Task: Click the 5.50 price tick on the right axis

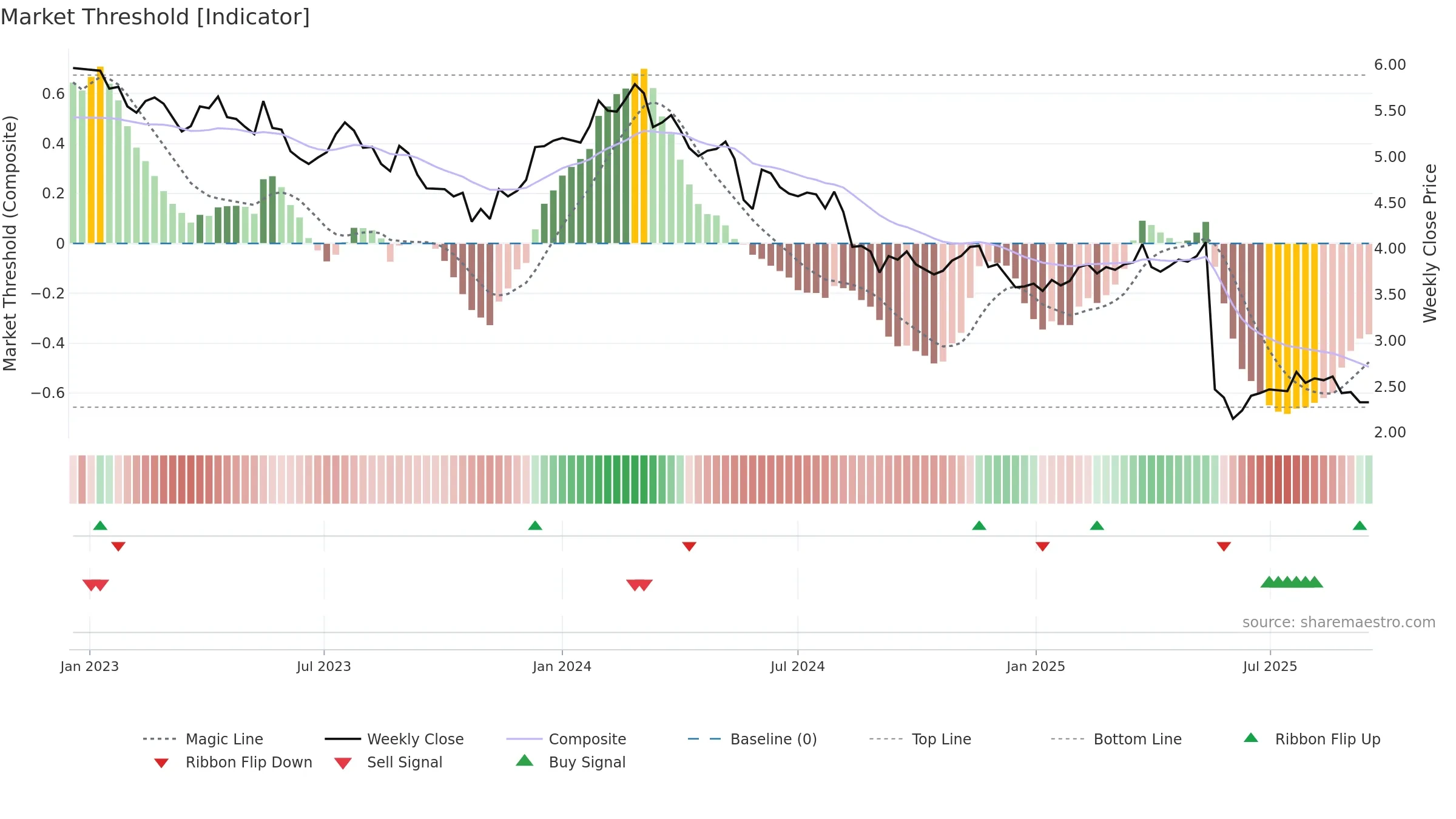Action: click(1390, 111)
